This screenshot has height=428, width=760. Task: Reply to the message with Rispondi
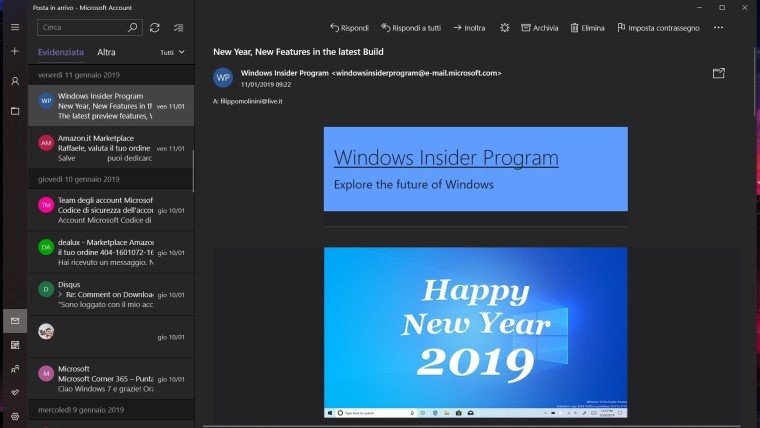[x=349, y=28]
